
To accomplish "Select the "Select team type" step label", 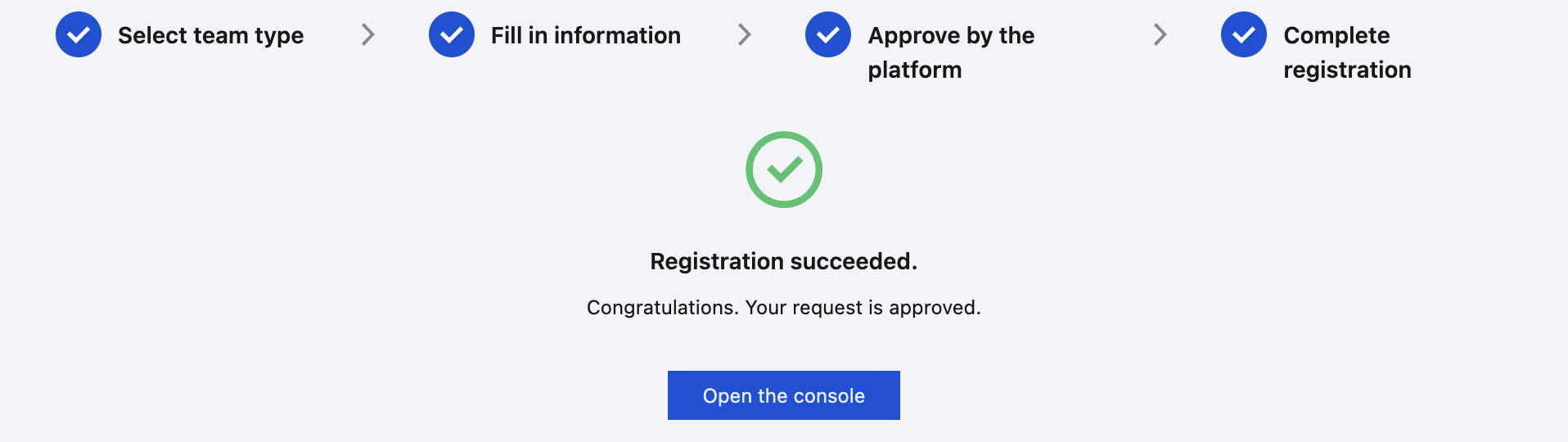I will coord(210,35).
